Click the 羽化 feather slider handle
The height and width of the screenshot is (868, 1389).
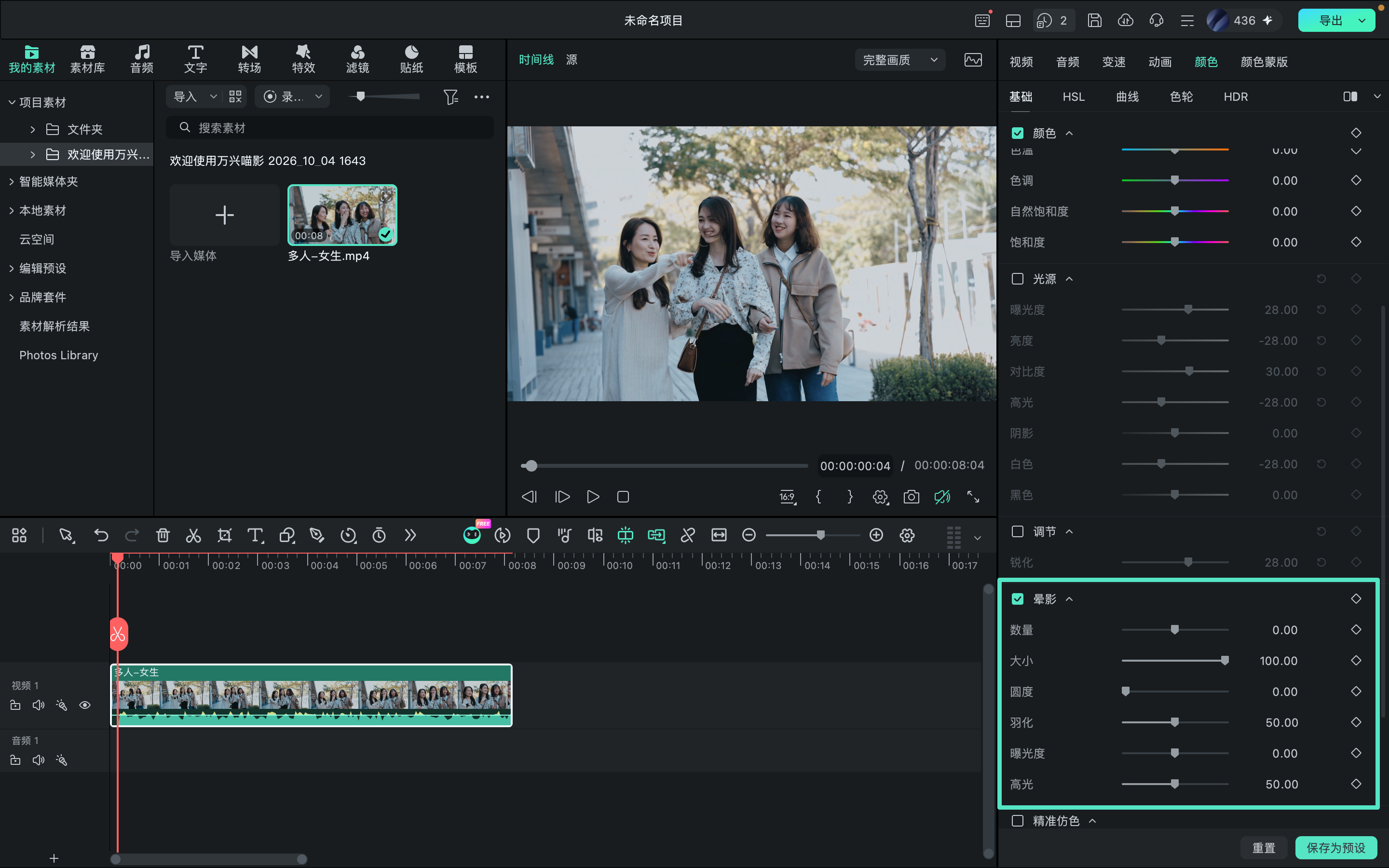tap(1175, 722)
